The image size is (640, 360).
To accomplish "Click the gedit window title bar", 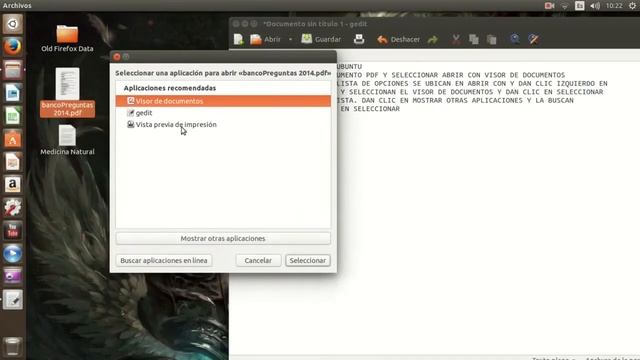I will (x=435, y=24).
